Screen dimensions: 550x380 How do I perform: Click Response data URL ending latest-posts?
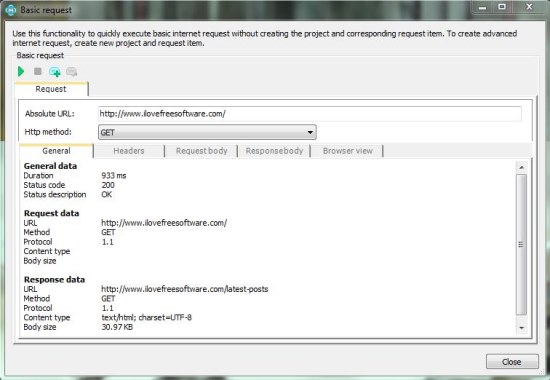pos(185,289)
